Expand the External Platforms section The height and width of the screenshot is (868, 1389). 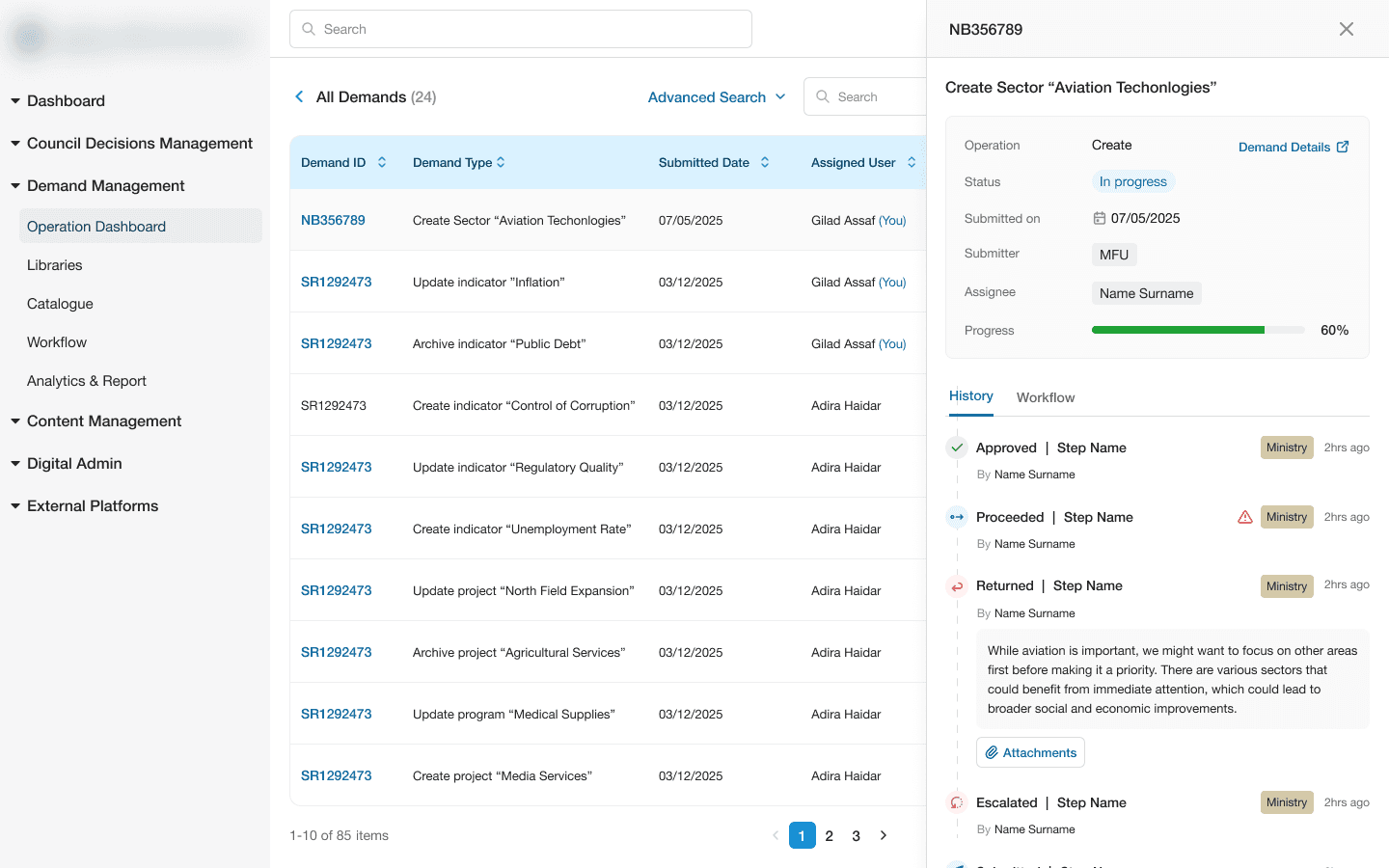click(x=15, y=505)
